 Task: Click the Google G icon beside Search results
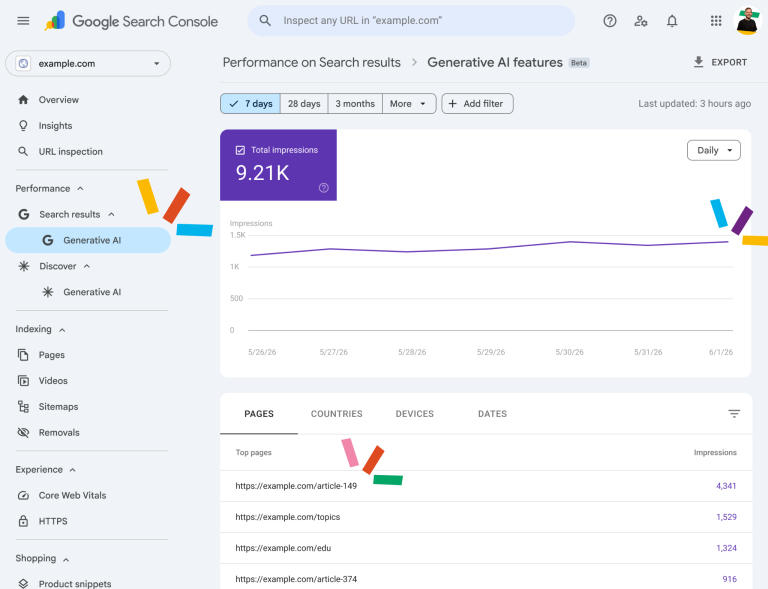pyautogui.click(x=24, y=214)
